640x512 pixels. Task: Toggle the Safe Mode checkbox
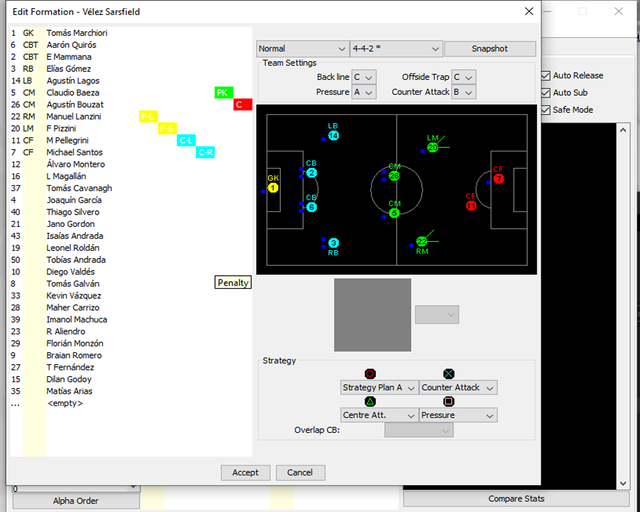[x=546, y=110]
